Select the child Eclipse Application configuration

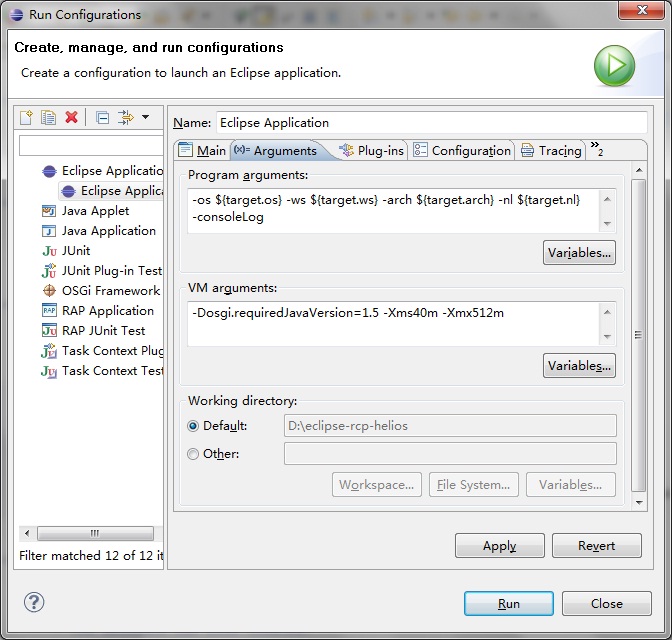pos(111,191)
